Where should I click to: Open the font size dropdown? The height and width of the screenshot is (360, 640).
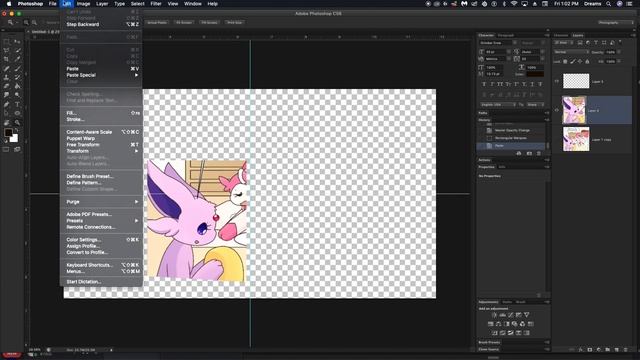pos(509,52)
